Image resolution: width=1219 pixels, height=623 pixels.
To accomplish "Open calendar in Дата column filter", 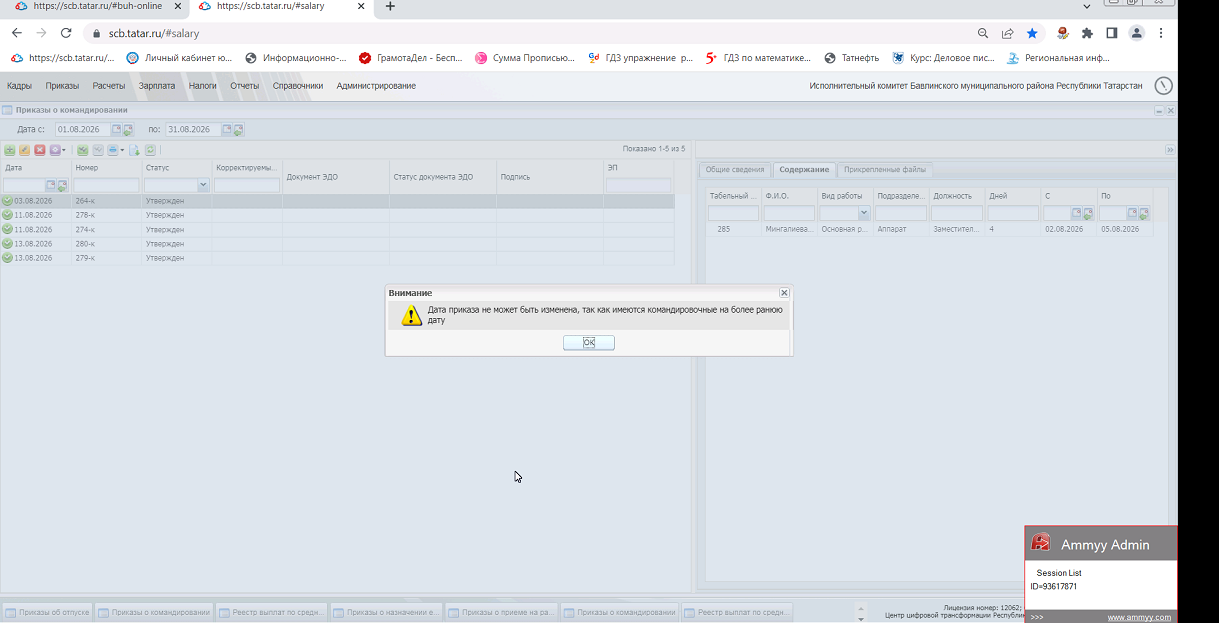I will click(x=51, y=186).
